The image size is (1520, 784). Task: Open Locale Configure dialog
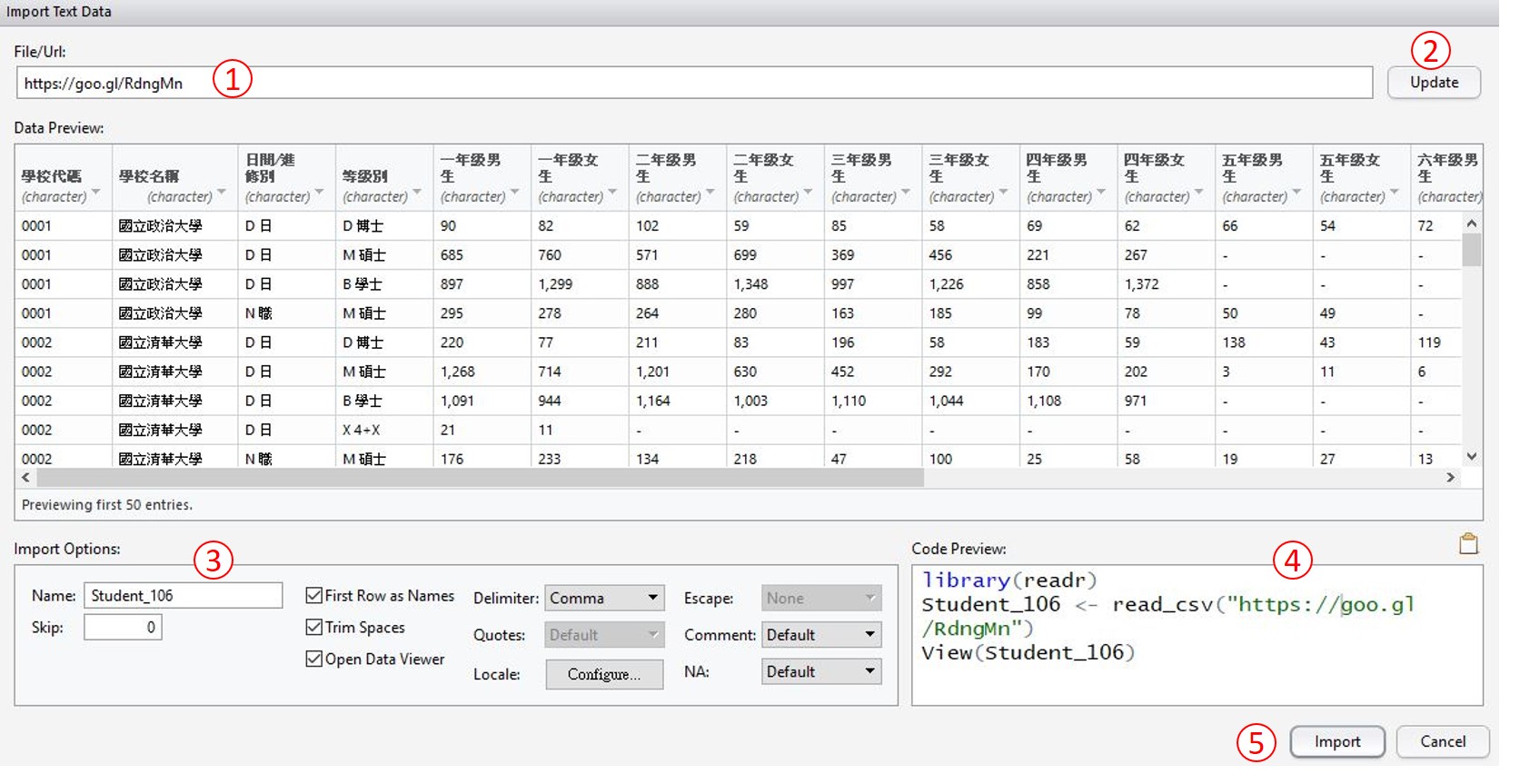click(x=604, y=674)
